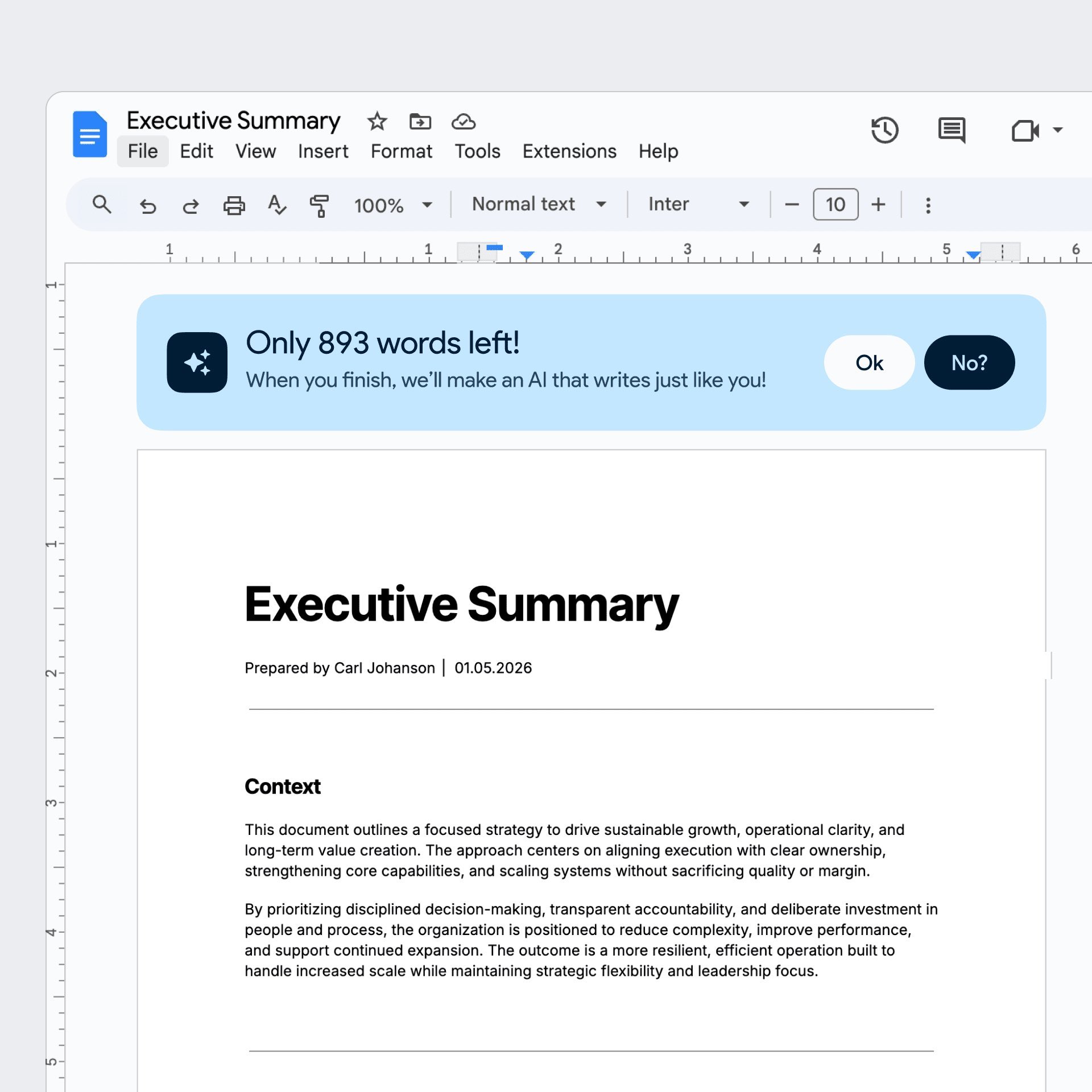Click the redo arrow icon
1092x1092 pixels.
click(x=191, y=205)
